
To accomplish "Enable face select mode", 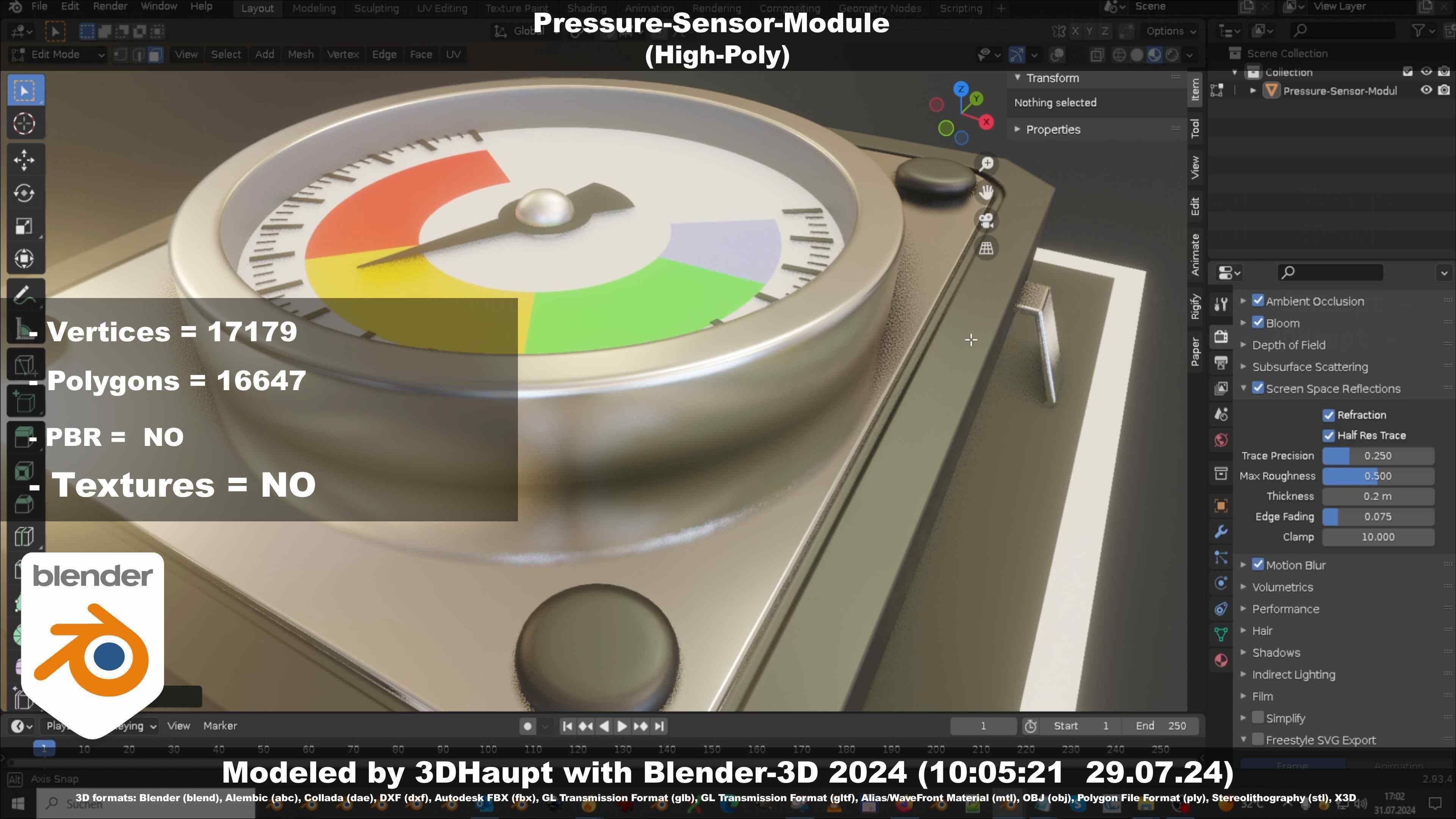I will (x=155, y=55).
